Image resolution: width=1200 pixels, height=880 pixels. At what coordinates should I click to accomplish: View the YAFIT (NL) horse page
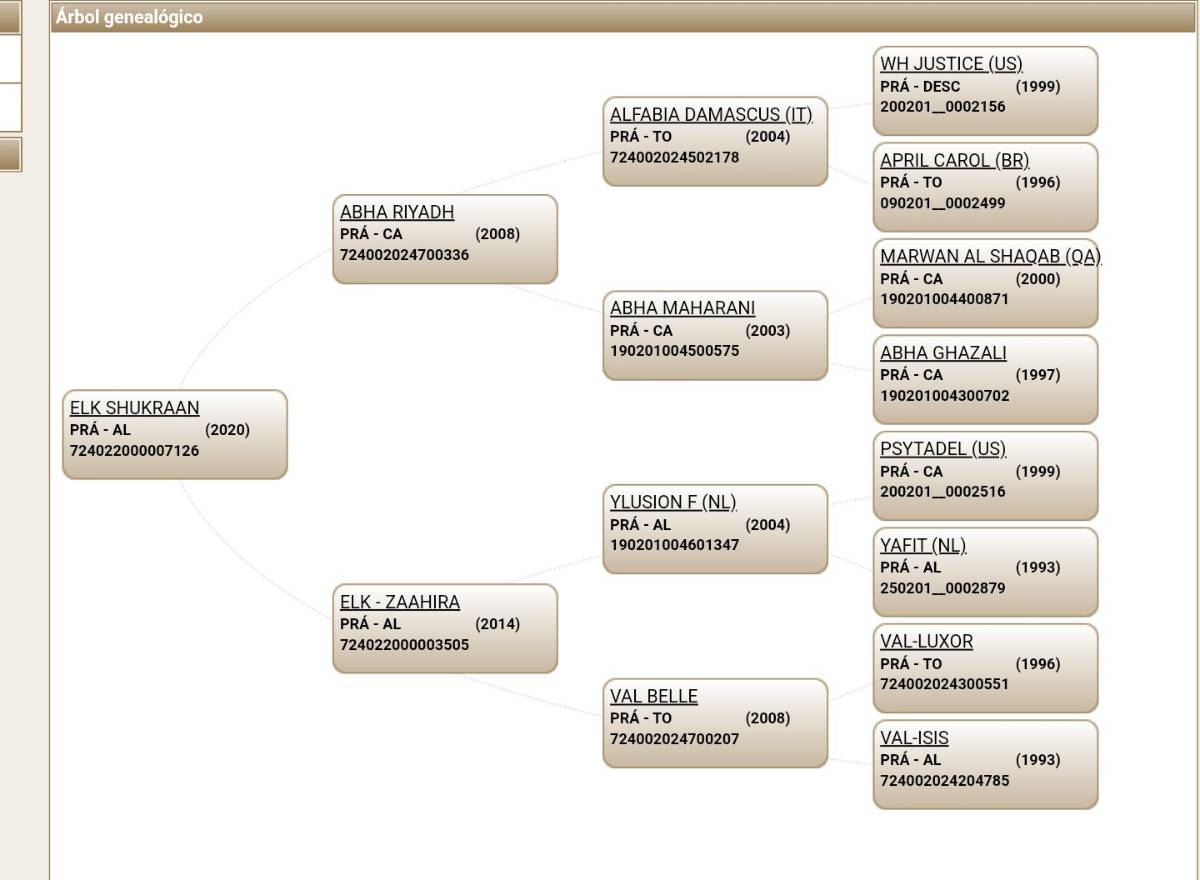click(923, 545)
